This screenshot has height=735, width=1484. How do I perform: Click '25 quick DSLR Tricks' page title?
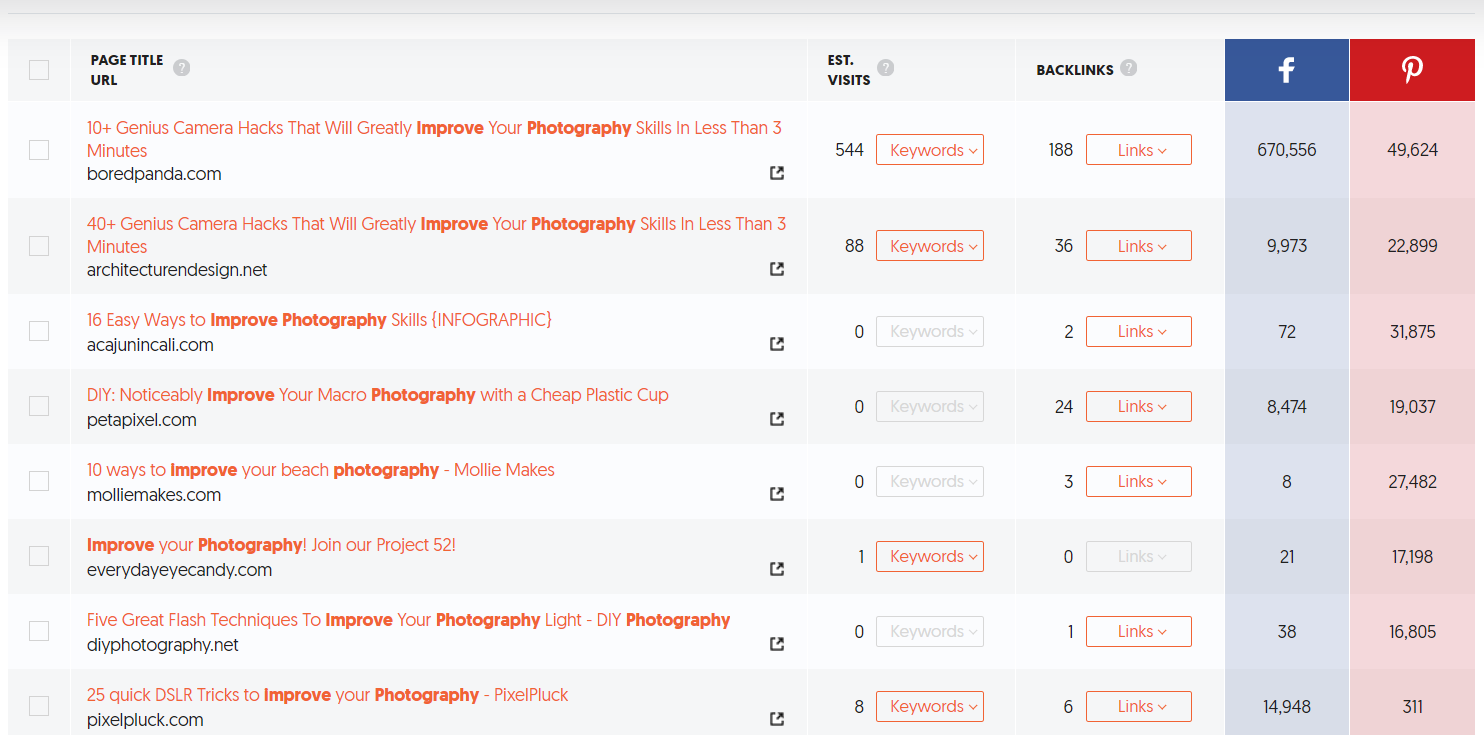327,695
